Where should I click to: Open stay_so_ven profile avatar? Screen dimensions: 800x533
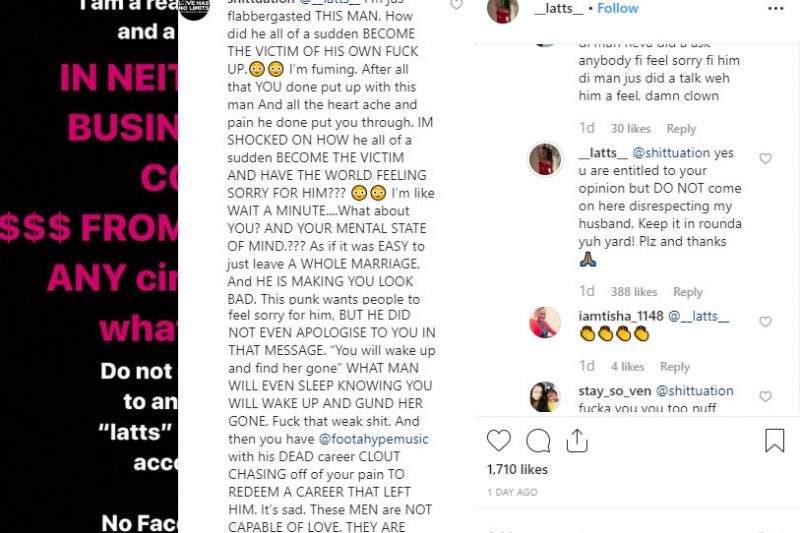click(545, 396)
